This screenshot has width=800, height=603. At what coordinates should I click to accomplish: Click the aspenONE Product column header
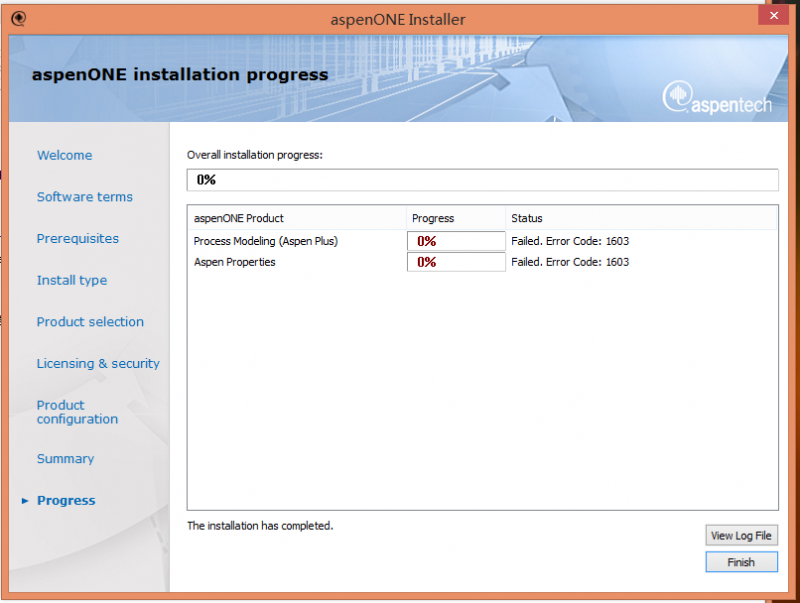[297, 218]
